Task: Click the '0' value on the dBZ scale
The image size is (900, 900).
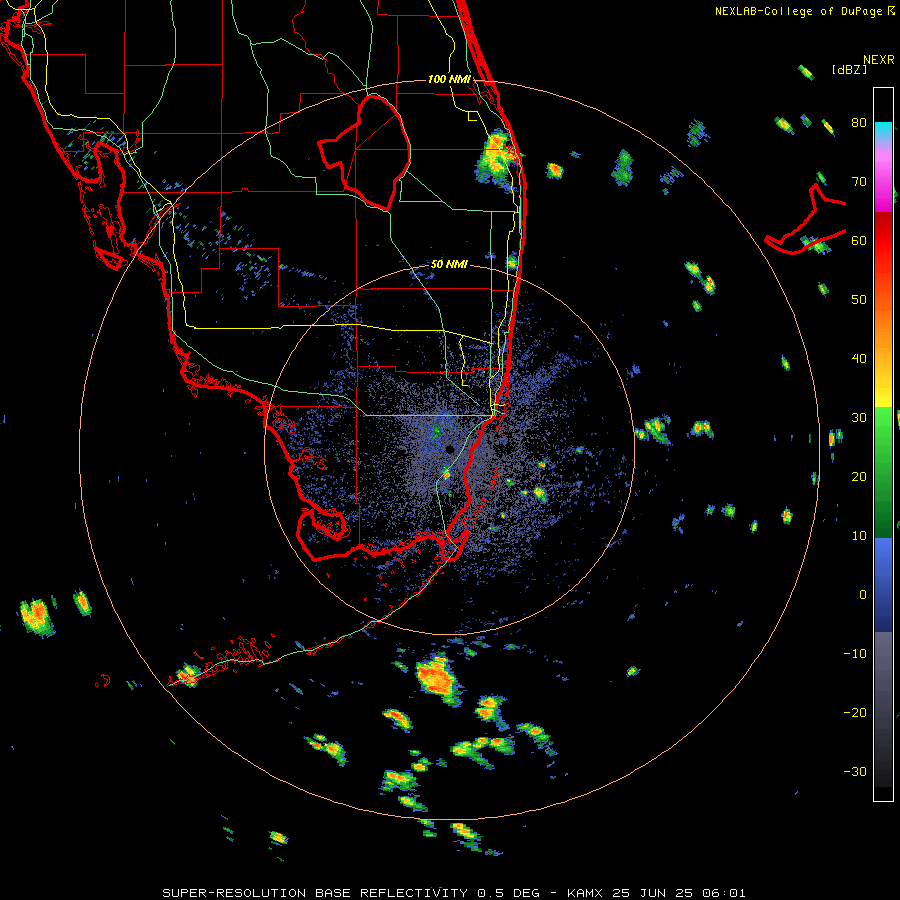Action: point(863,595)
